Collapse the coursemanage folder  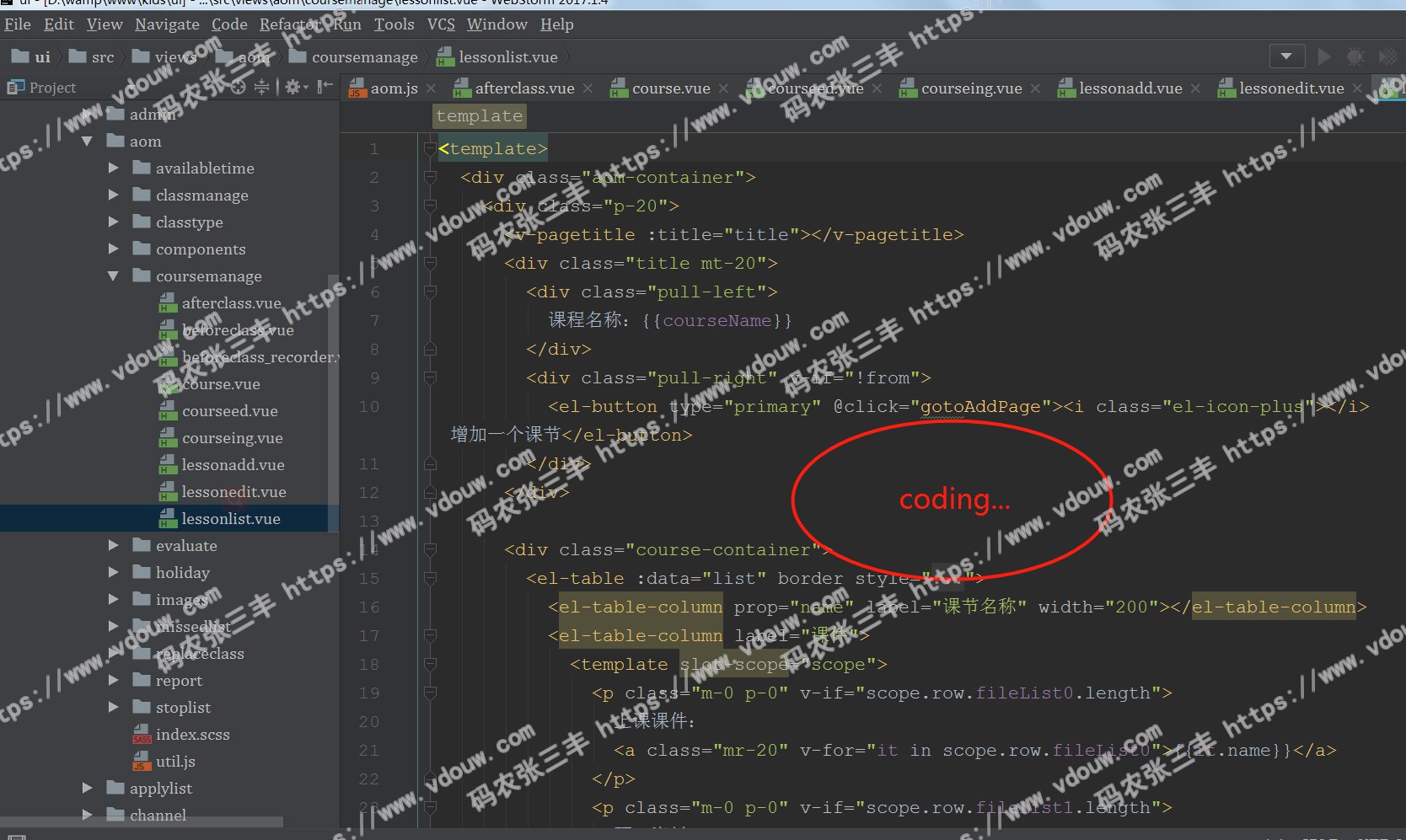click(x=113, y=276)
